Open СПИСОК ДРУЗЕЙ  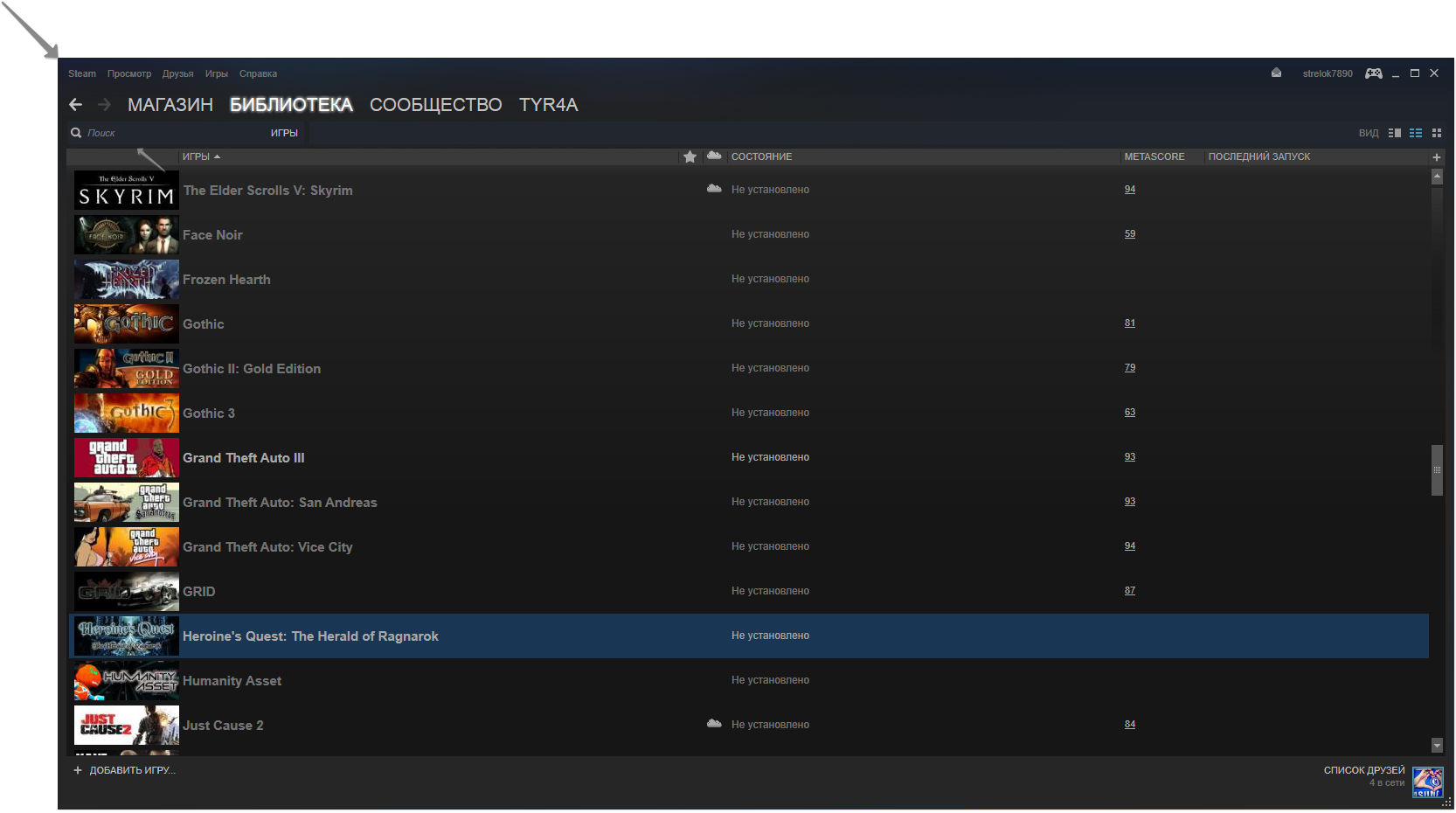tap(1364, 770)
